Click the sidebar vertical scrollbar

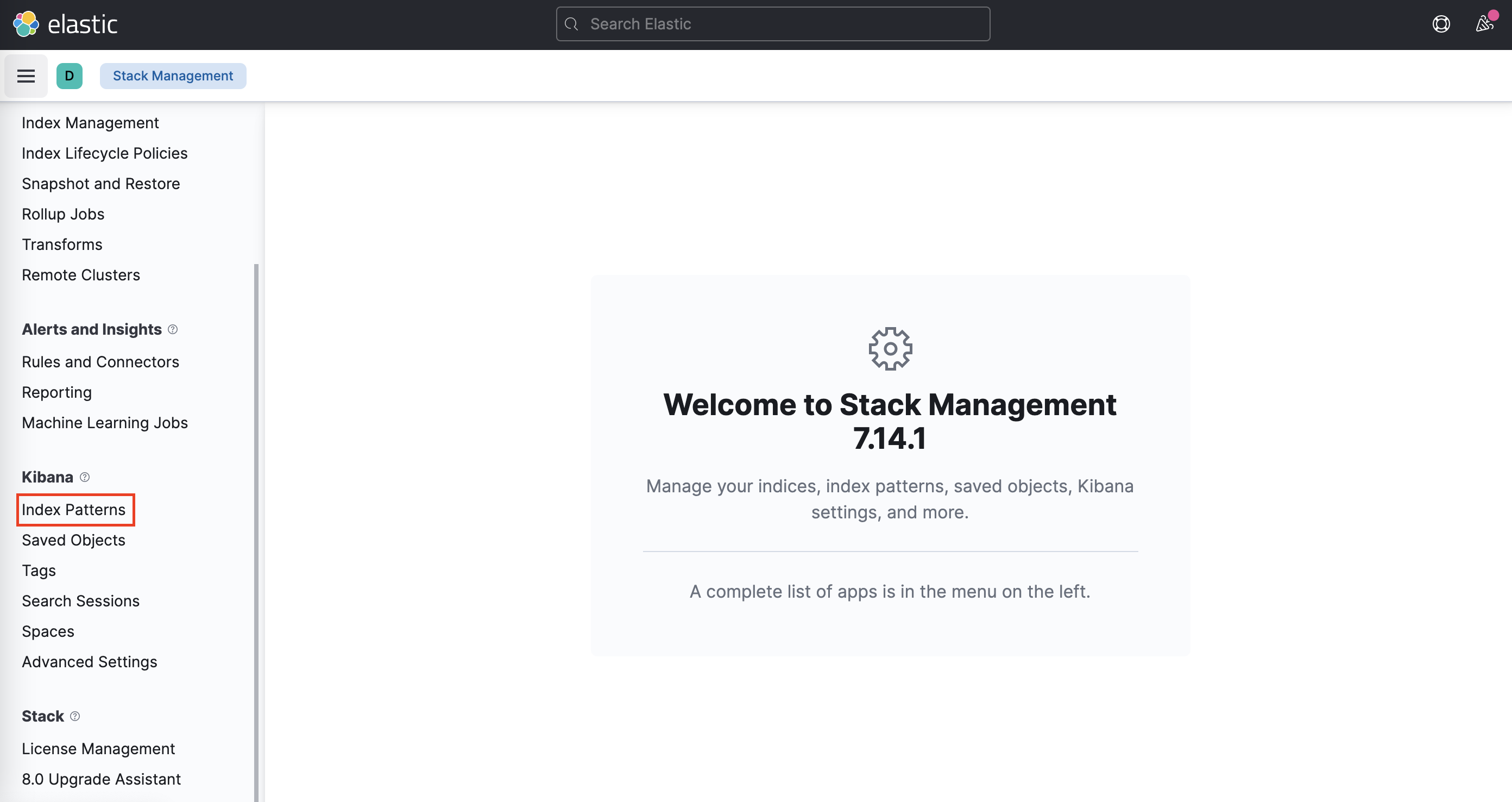256,533
